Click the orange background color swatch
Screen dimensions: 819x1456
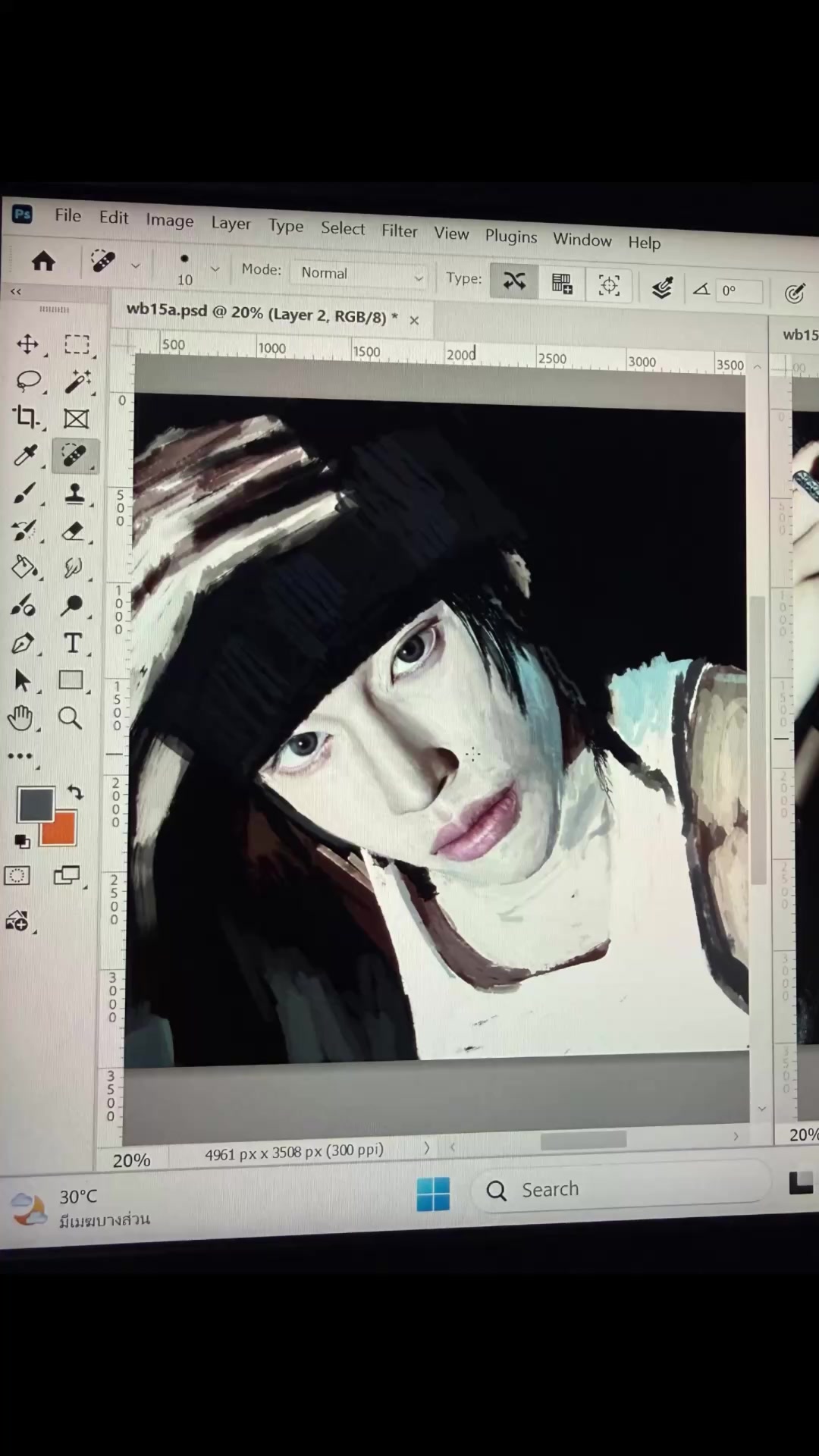[x=63, y=831]
